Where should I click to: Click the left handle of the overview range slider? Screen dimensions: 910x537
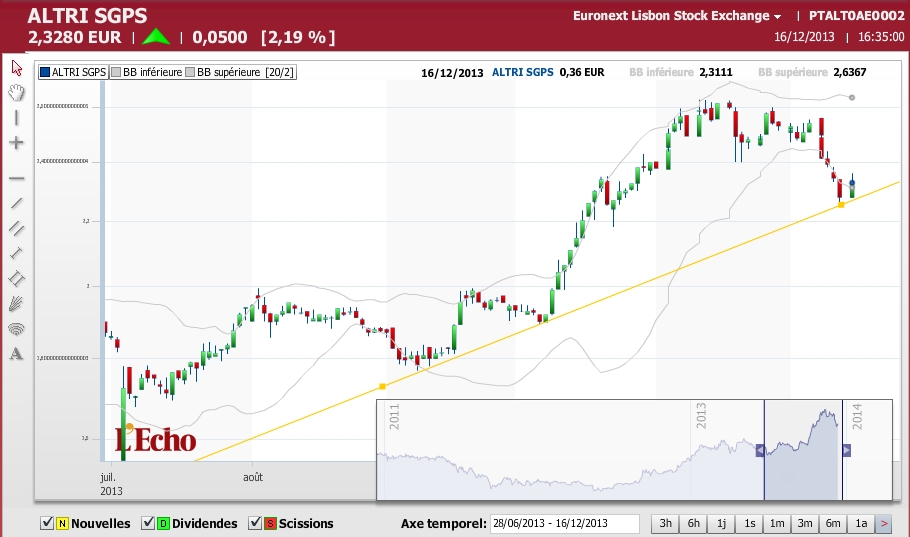pos(759,451)
